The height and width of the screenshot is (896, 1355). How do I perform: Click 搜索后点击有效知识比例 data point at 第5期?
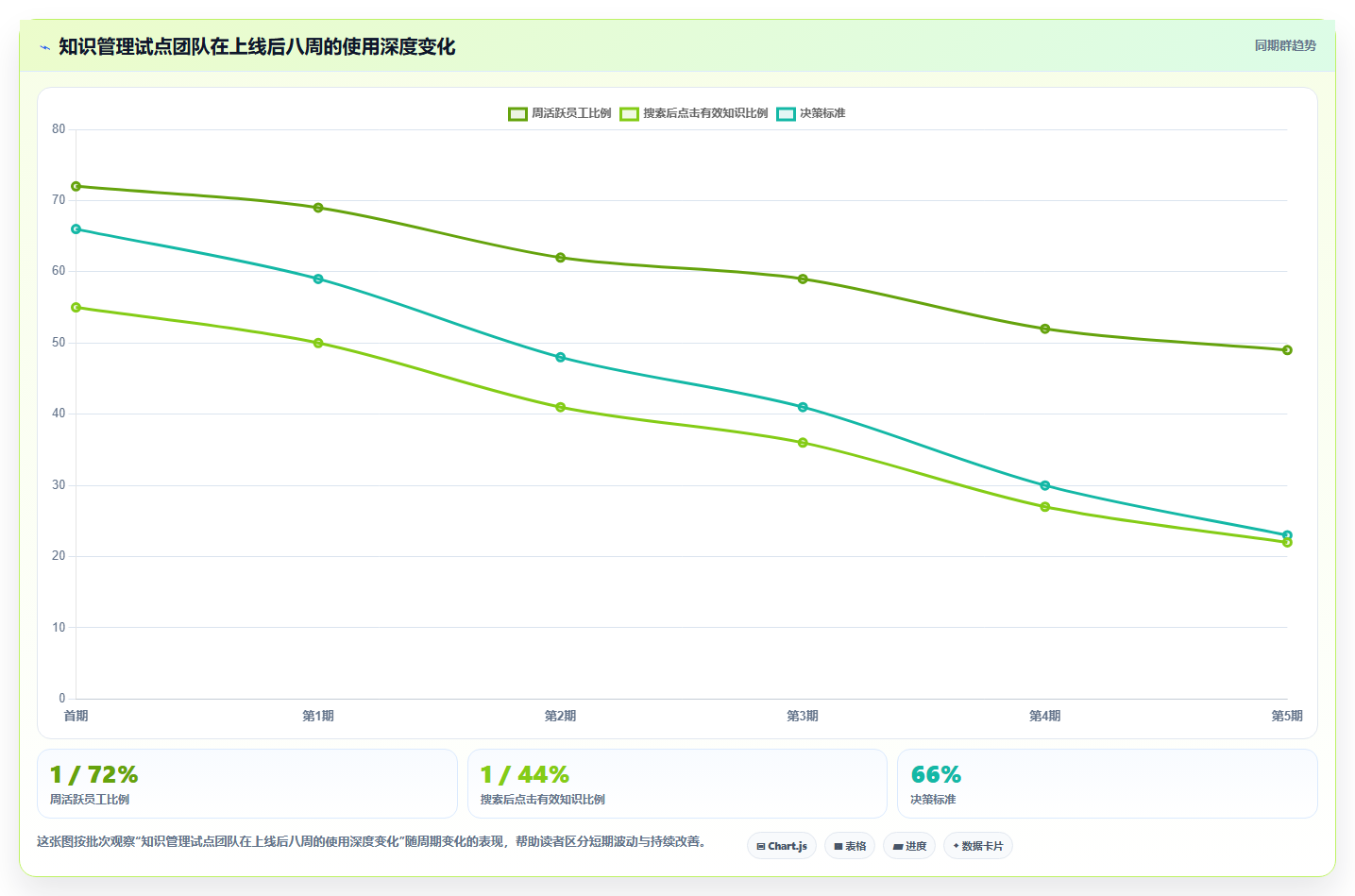pos(1287,543)
